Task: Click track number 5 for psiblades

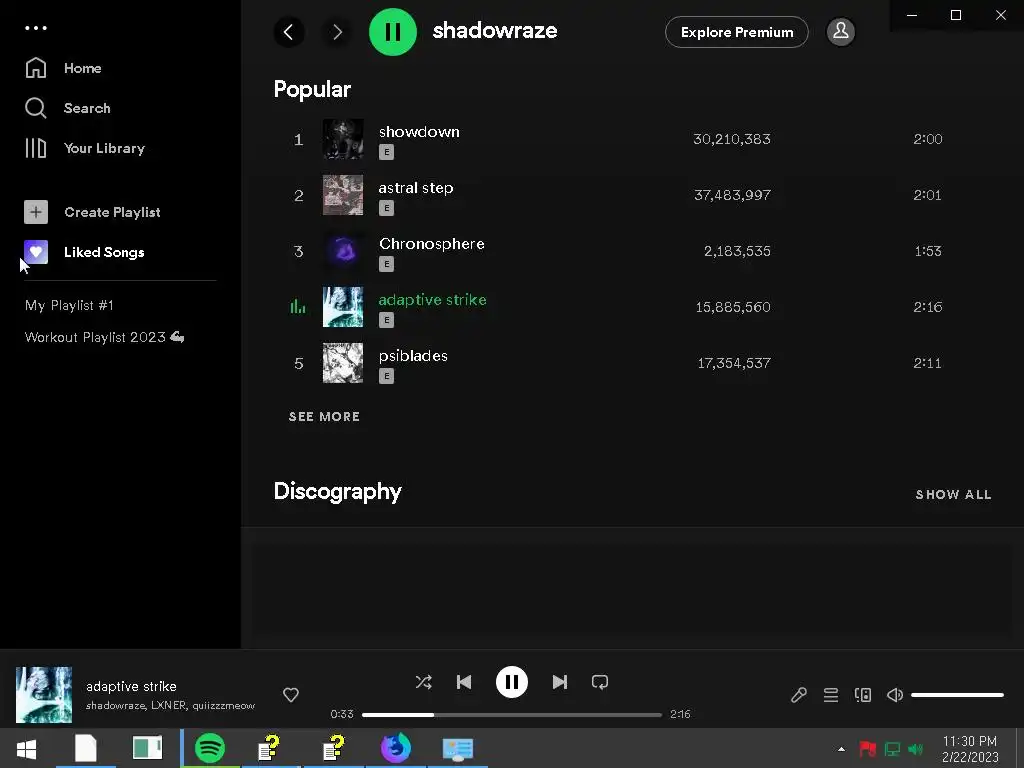Action: point(298,363)
